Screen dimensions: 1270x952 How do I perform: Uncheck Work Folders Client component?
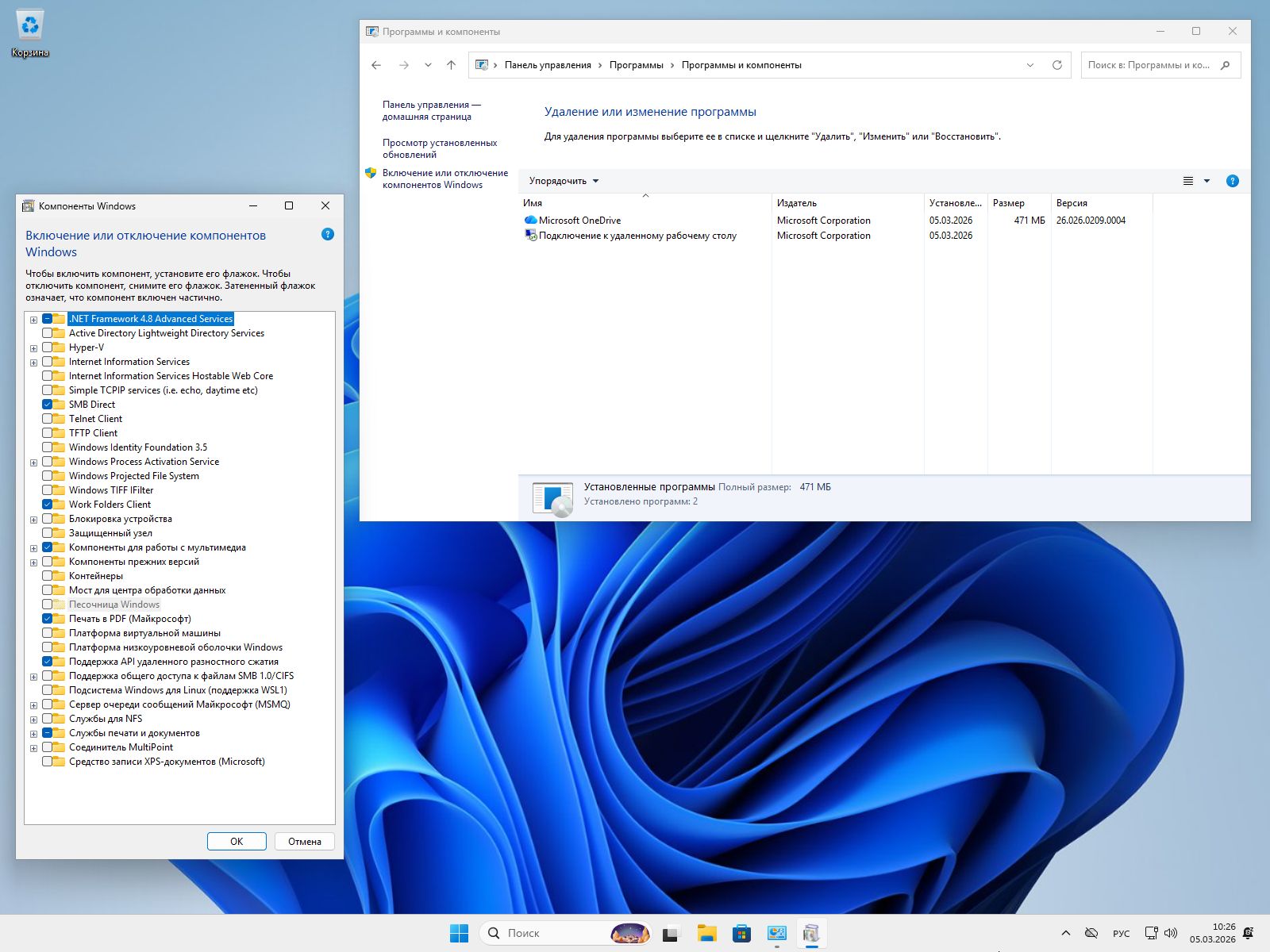pos(49,504)
